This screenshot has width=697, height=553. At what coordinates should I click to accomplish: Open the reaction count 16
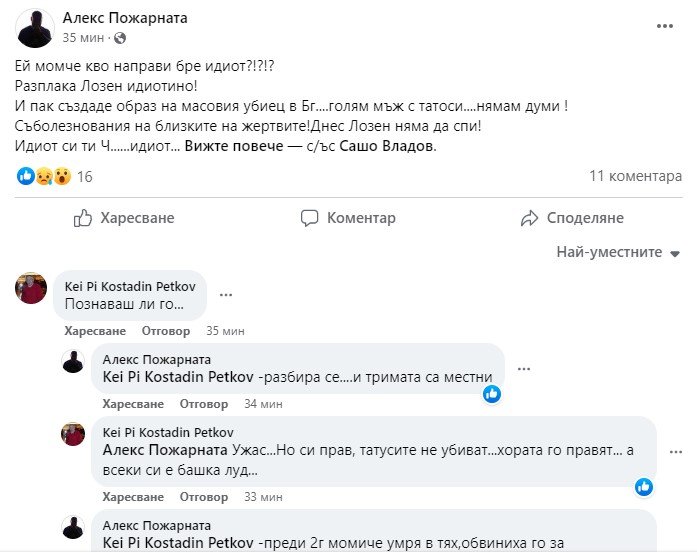tap(85, 176)
